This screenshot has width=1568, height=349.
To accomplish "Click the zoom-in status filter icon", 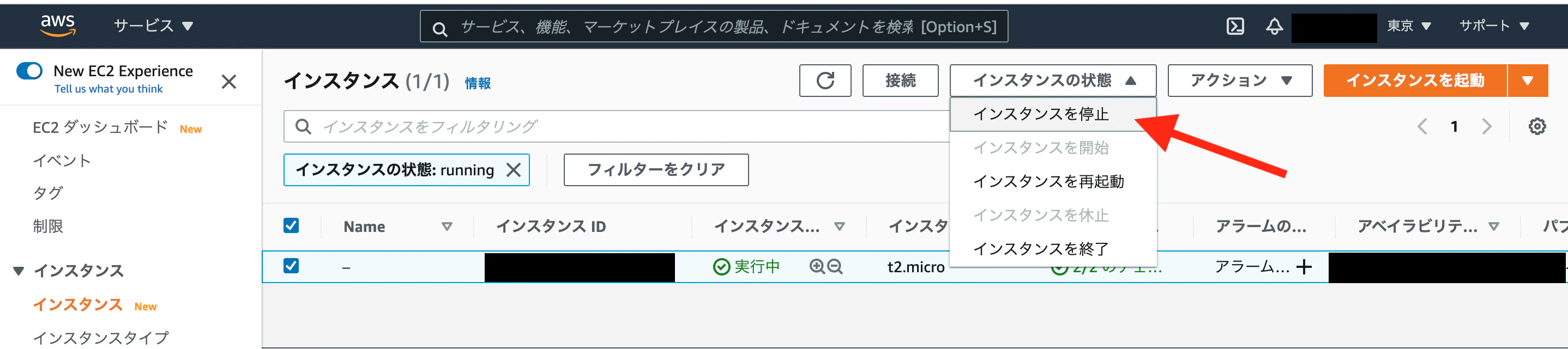I will tap(817, 266).
